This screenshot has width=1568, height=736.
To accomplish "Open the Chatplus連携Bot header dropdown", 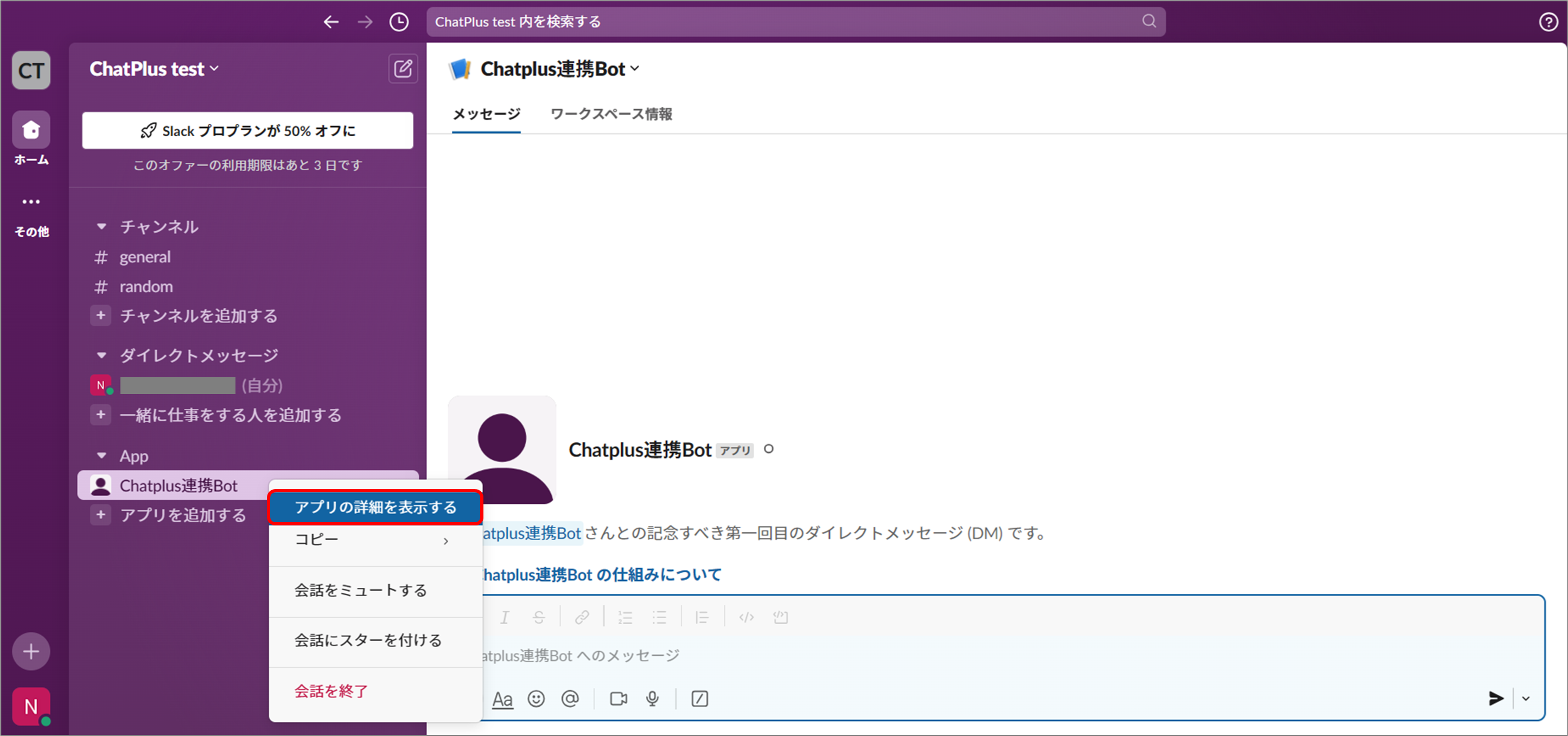I will (x=559, y=69).
